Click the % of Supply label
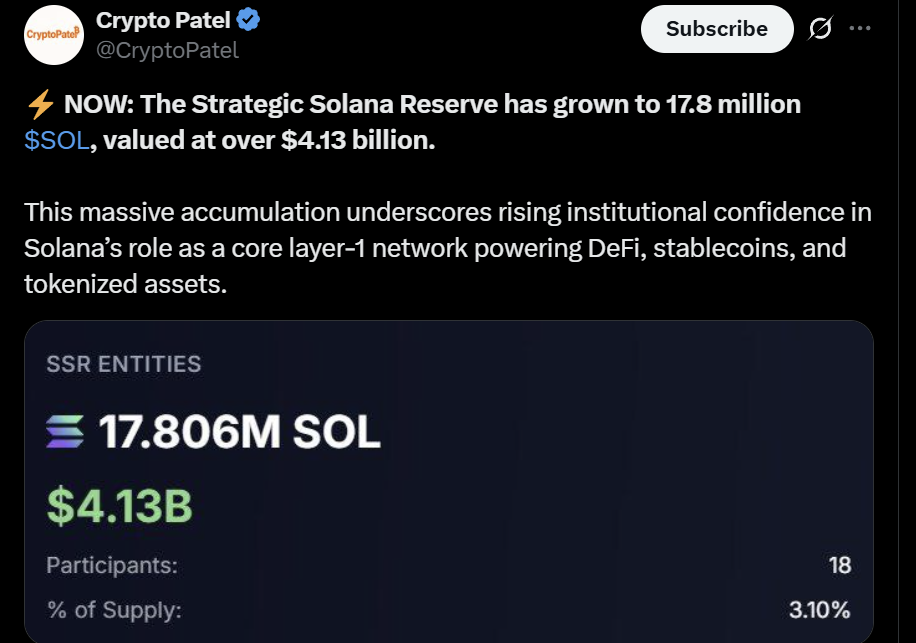Screen dimensions: 916x643 click(x=114, y=609)
